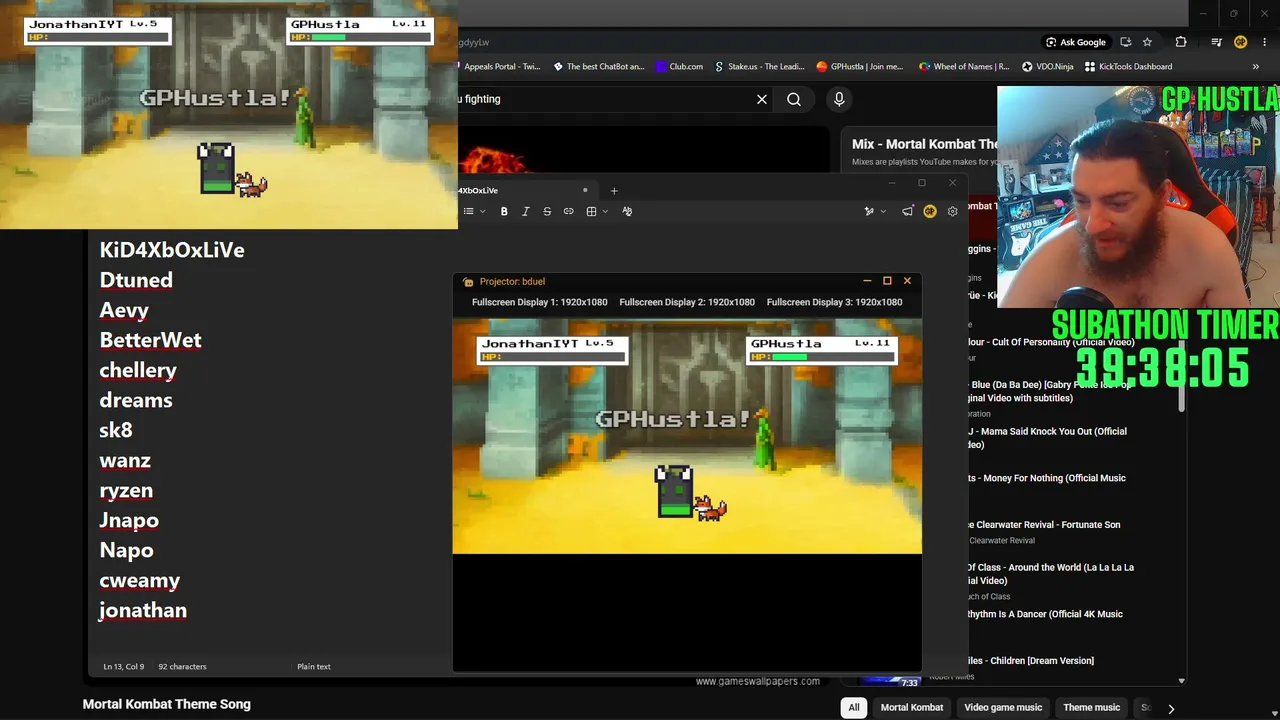Open the Chrome profile avatar

(x=1241, y=42)
